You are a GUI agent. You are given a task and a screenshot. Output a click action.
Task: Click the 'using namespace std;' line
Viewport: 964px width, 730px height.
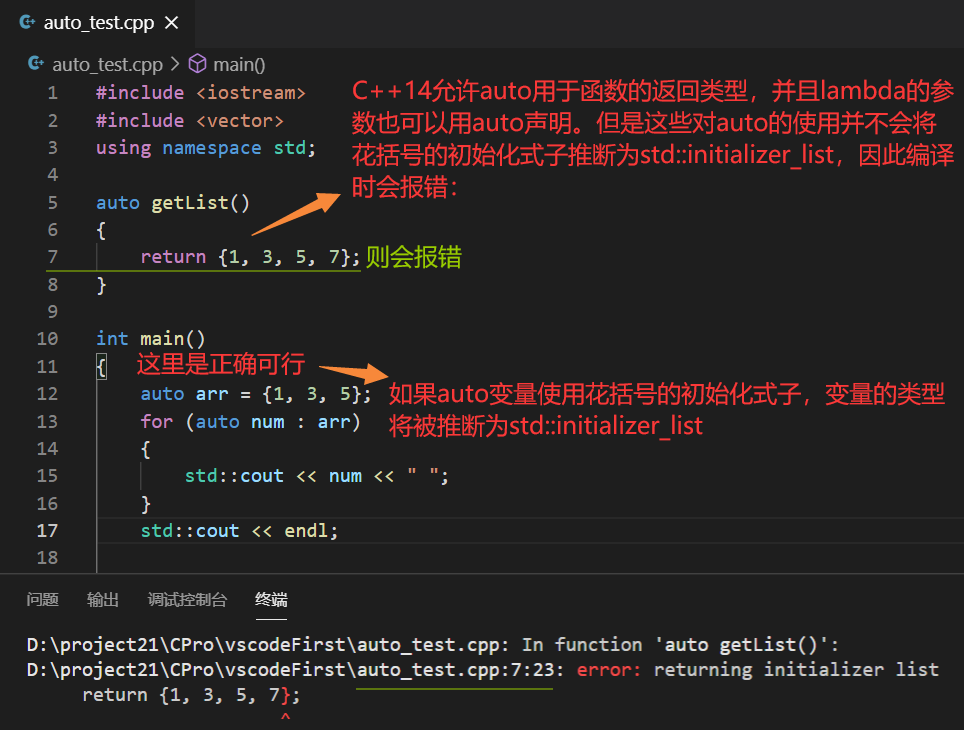pyautogui.click(x=206, y=148)
